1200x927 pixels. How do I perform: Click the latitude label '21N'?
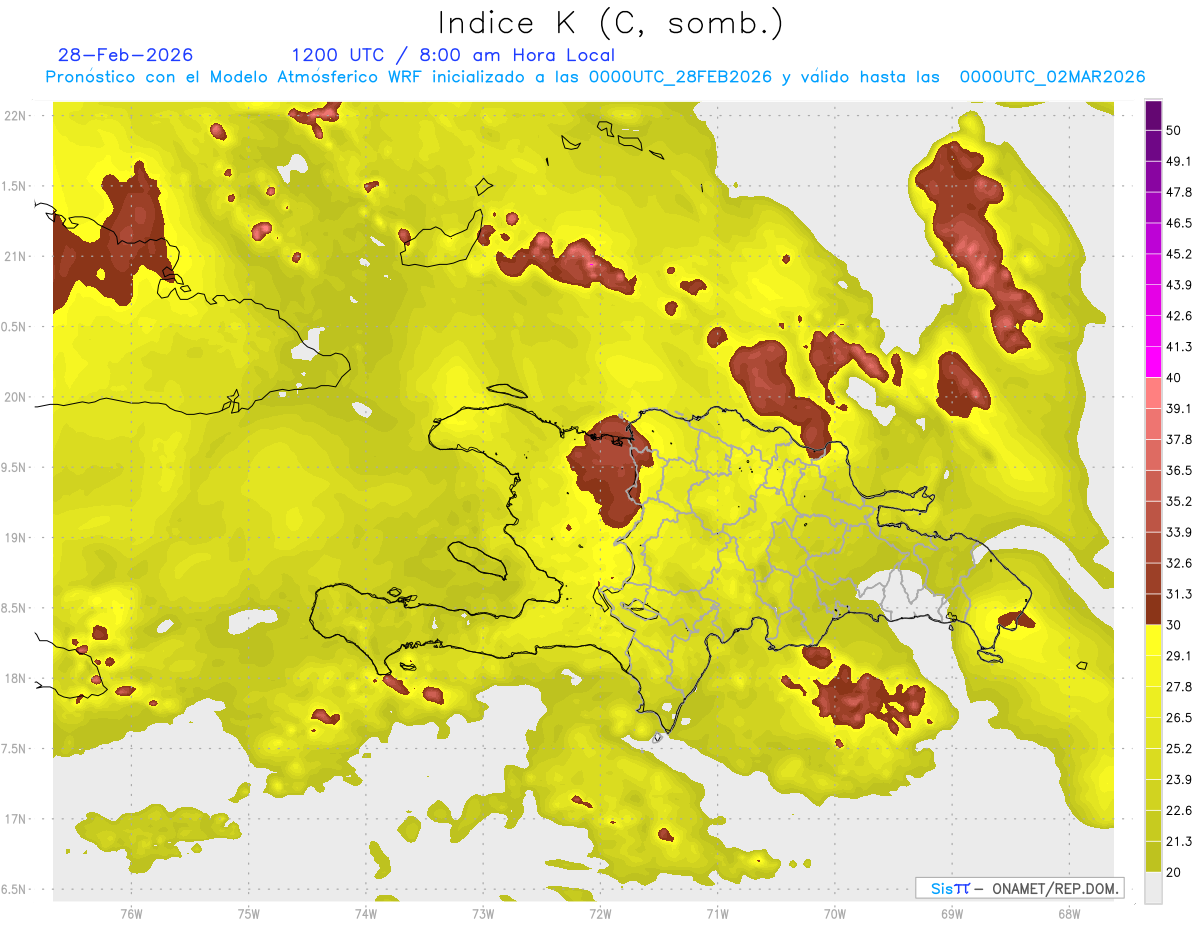(x=15, y=256)
